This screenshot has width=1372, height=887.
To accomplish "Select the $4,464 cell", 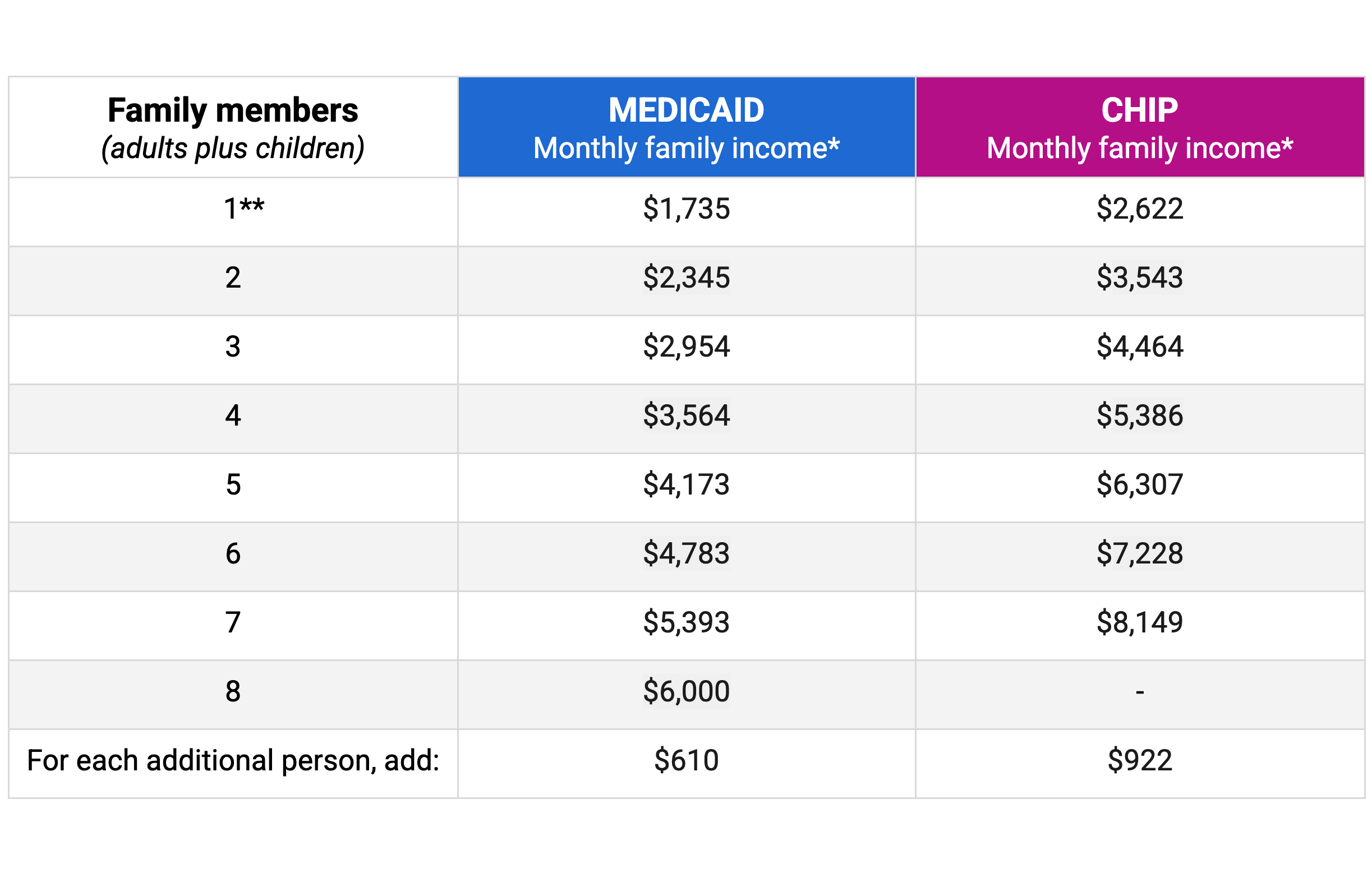I will (x=1139, y=347).
